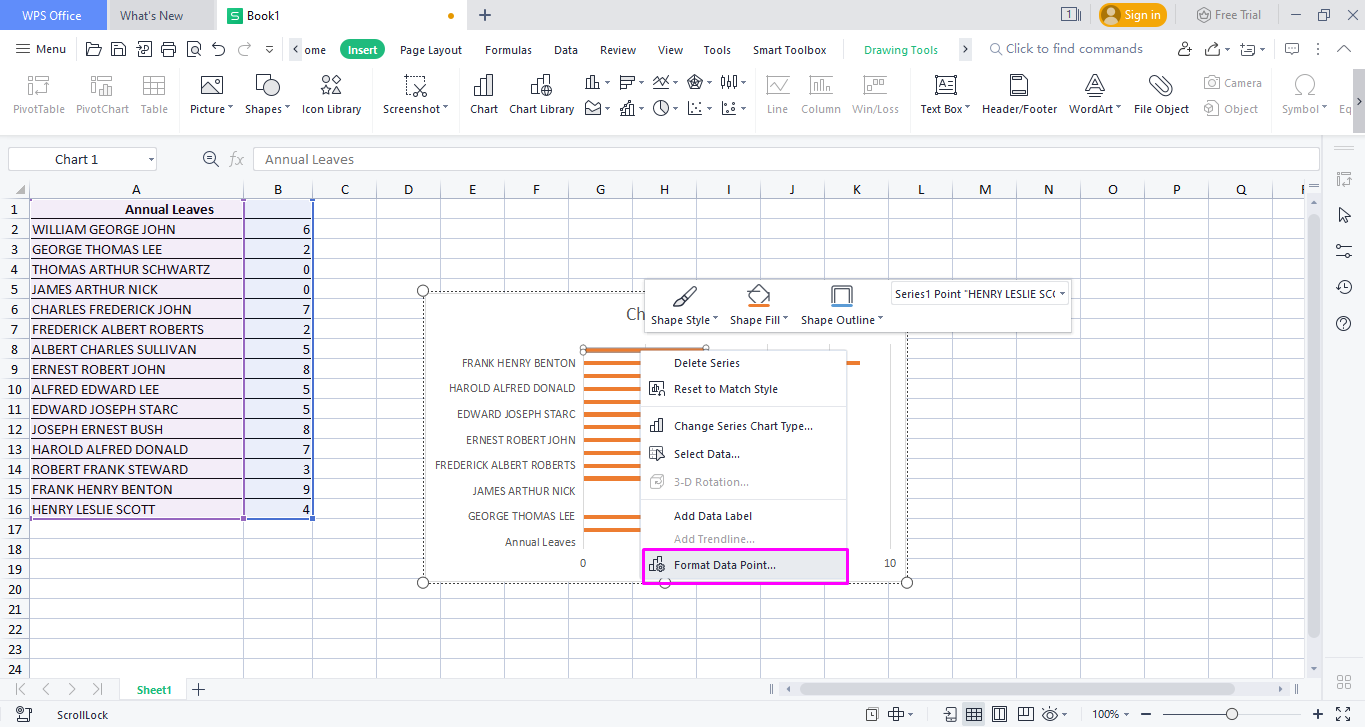Insert WordArt
1365x727 pixels.
click(1092, 94)
